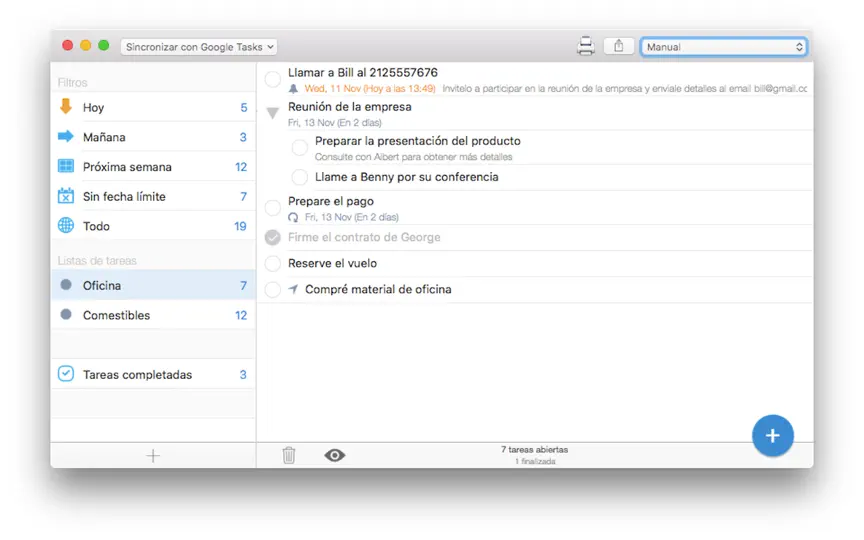Select the Hoy filter
864x540 pixels.
[x=153, y=107]
